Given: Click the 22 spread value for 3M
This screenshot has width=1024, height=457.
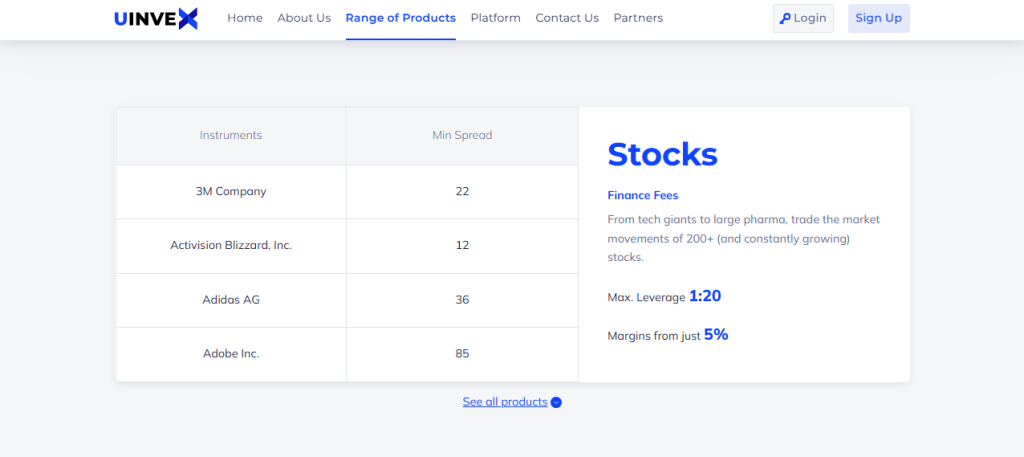Looking at the screenshot, I should pos(462,192).
